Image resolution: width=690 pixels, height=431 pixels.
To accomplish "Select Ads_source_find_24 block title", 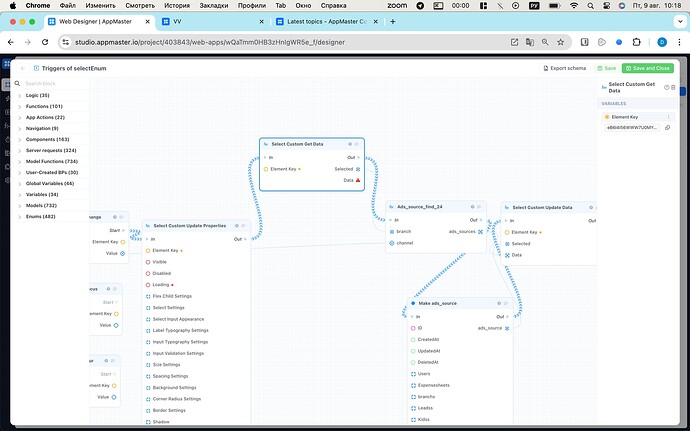I will tap(419, 206).
